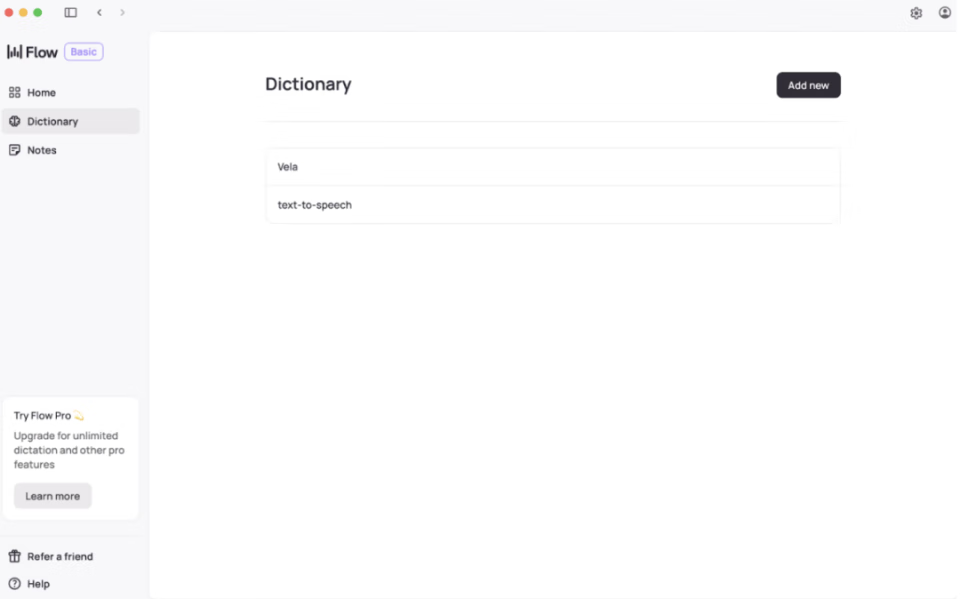Viewport: 960px width, 599px height.
Task: Click the Try Flow Pro heading
Action: pos(48,415)
